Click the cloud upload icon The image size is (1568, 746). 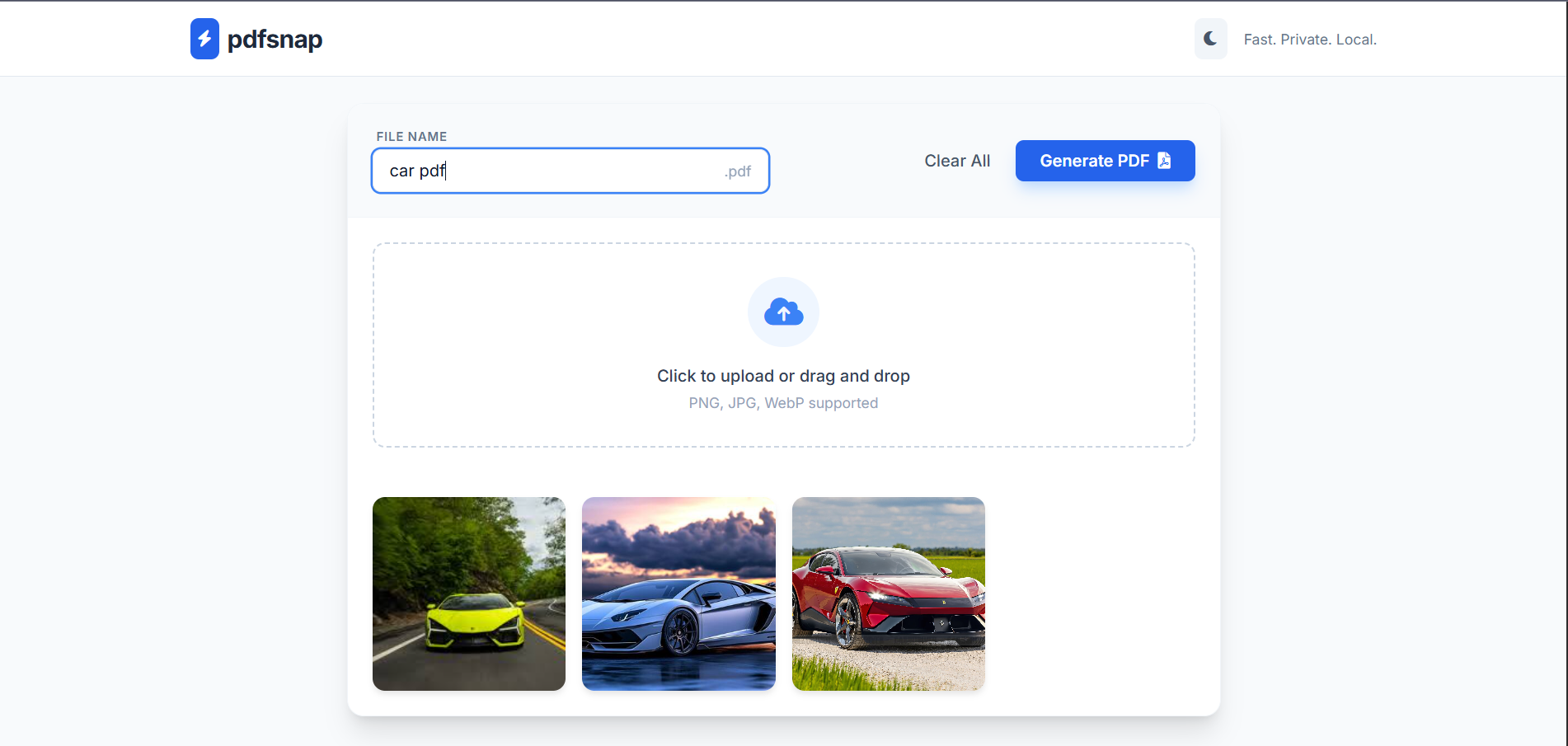coord(783,312)
